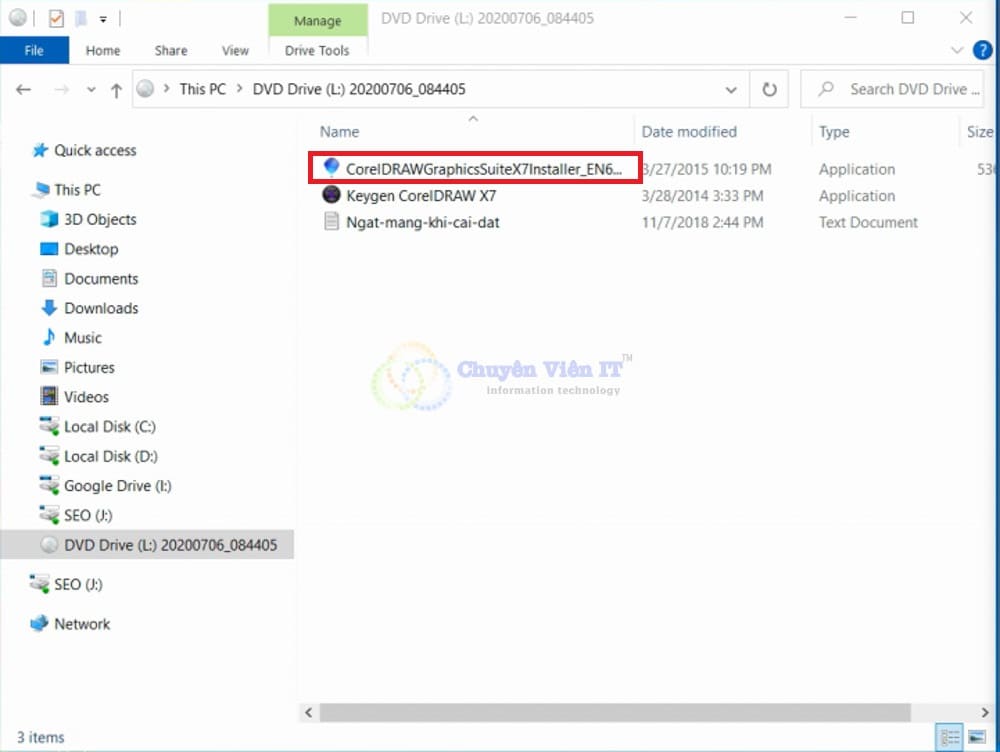Open the address bar history dropdown
This screenshot has height=752, width=1000.
point(731,89)
